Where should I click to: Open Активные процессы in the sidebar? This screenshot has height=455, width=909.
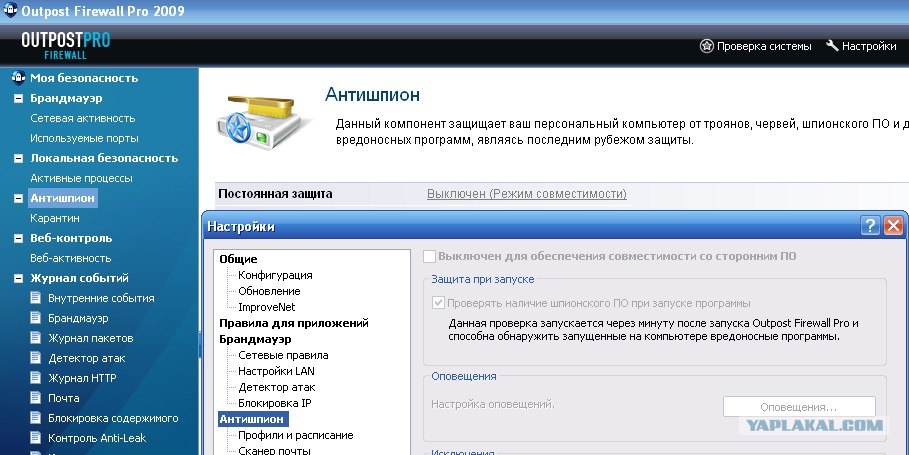pos(81,178)
